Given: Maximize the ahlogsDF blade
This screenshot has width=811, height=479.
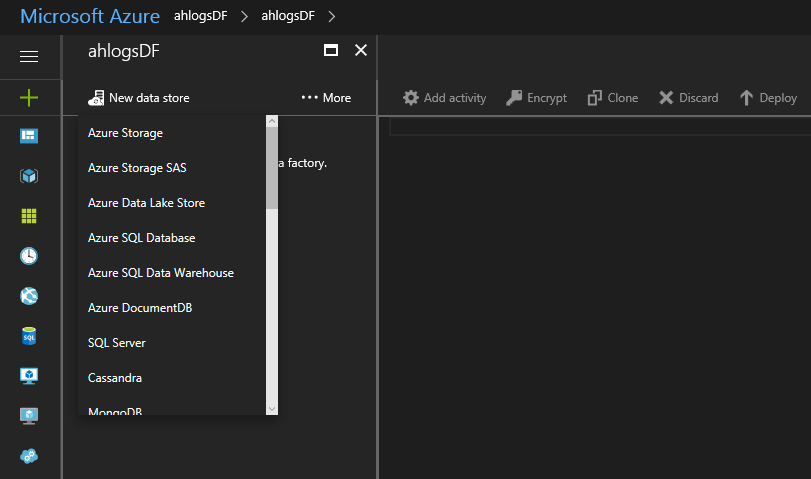Looking at the screenshot, I should [331, 50].
